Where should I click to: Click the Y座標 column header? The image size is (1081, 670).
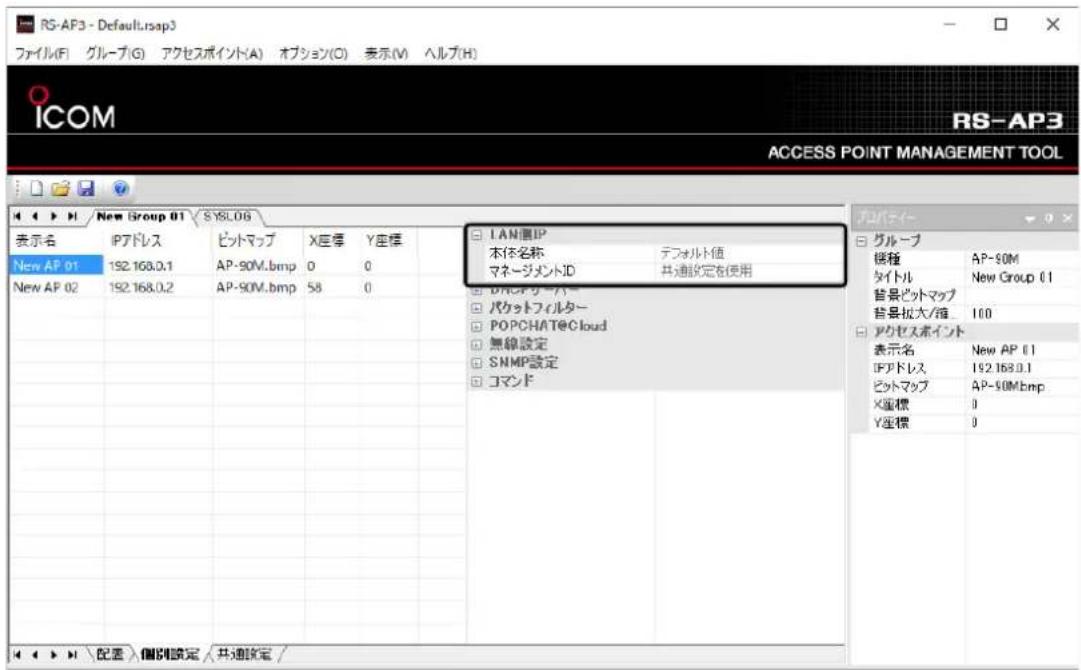pyautogui.click(x=389, y=241)
